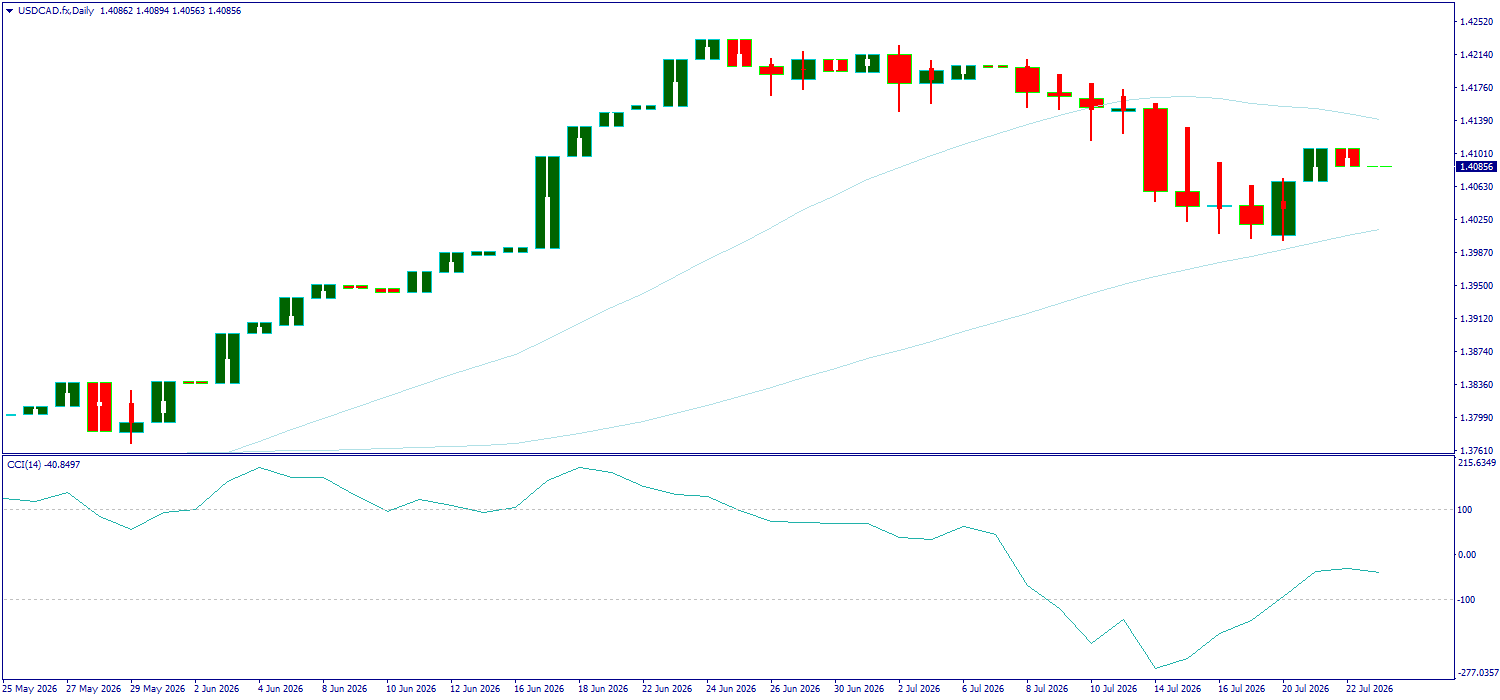Image resolution: width=1500 pixels, height=700 pixels.
Task: Click the 16 Jun 2026 date label
Action: point(539,689)
